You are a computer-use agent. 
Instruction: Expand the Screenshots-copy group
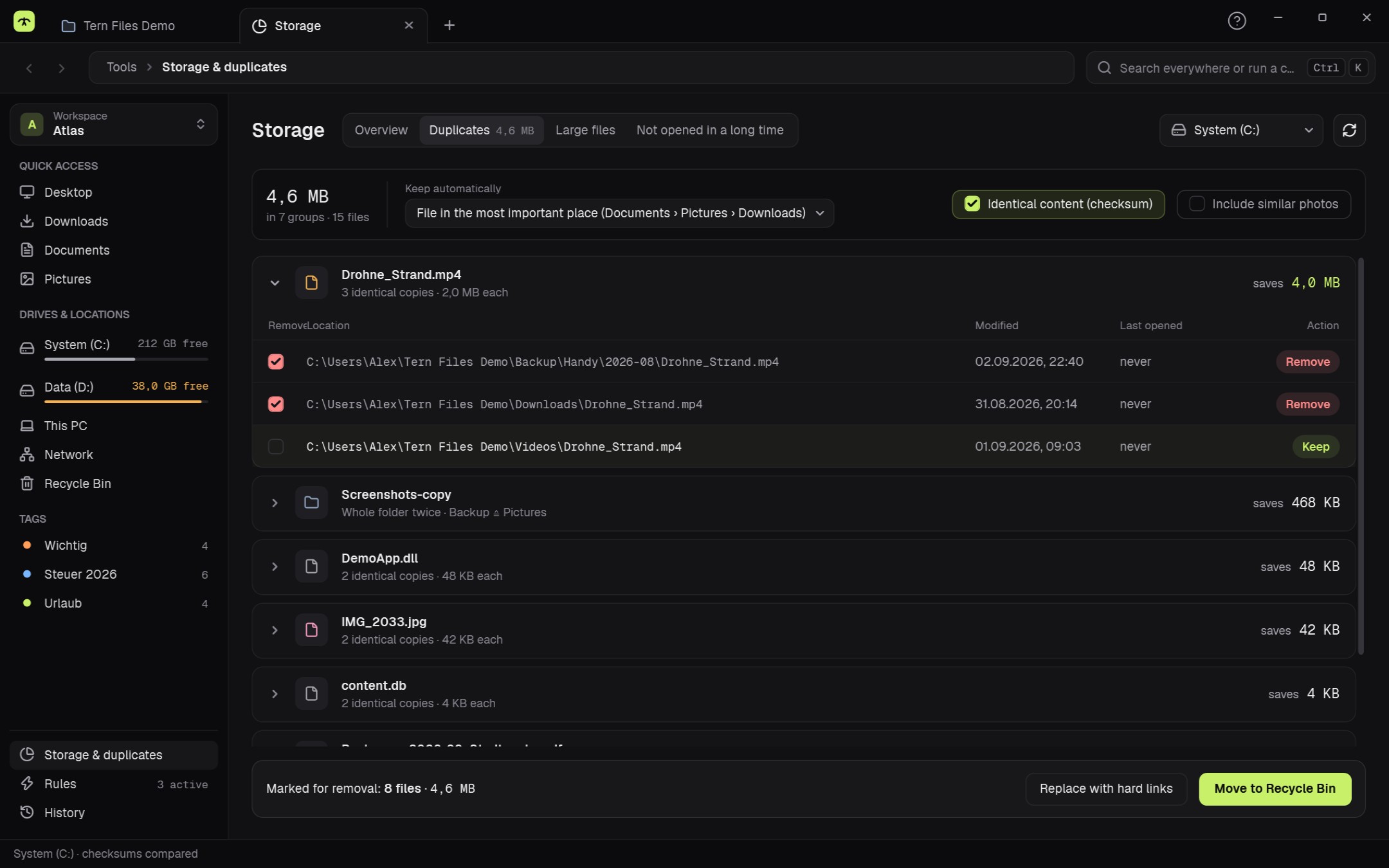(275, 503)
